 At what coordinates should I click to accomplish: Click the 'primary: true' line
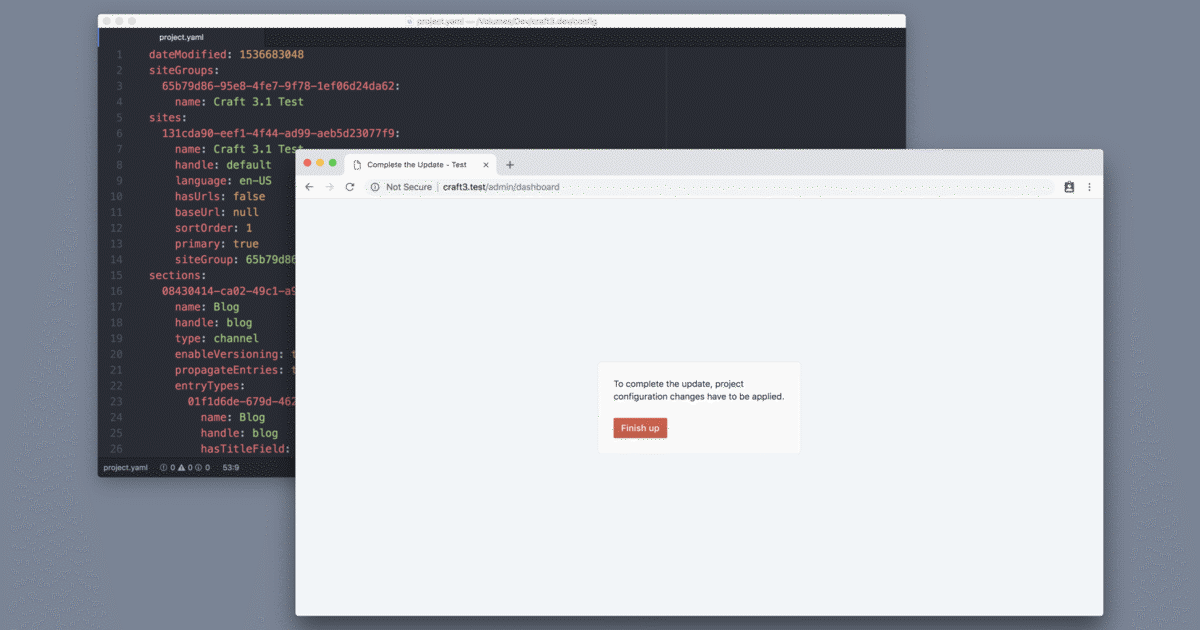216,243
